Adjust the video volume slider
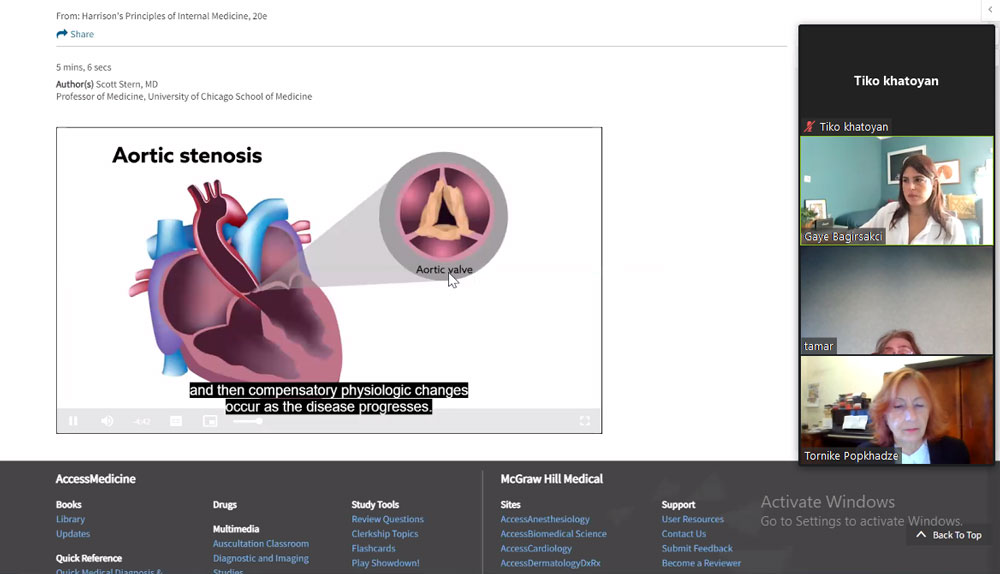 pos(248,421)
